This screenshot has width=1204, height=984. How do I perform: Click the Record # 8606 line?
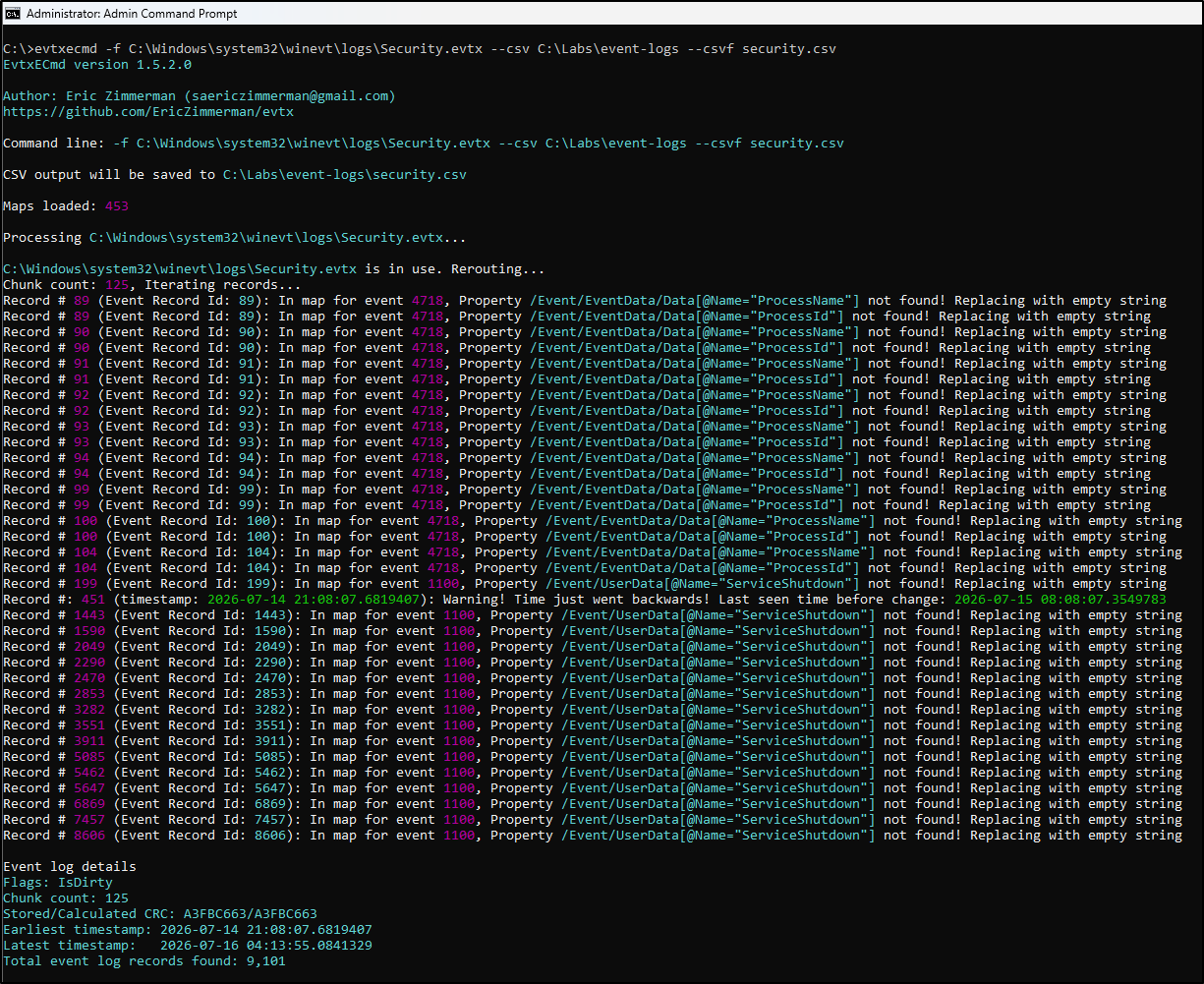tap(593, 836)
